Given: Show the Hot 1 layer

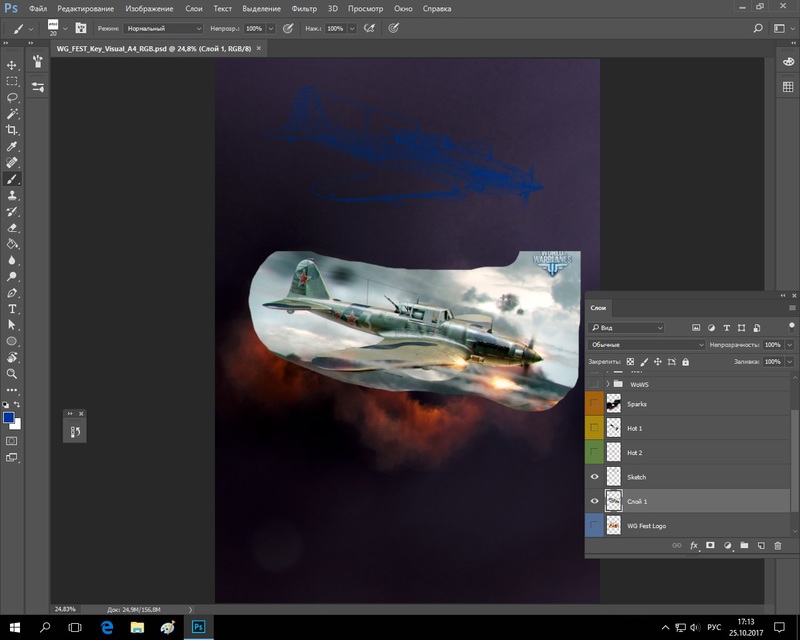Looking at the screenshot, I should click(x=594, y=428).
